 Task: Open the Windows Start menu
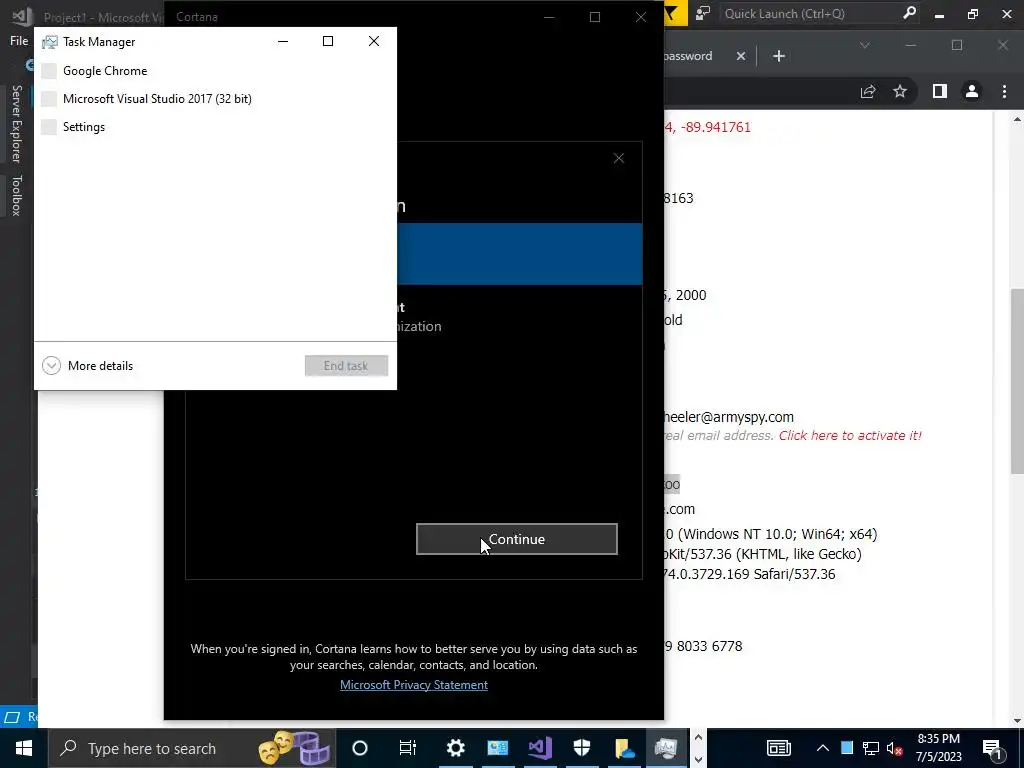click(24, 748)
